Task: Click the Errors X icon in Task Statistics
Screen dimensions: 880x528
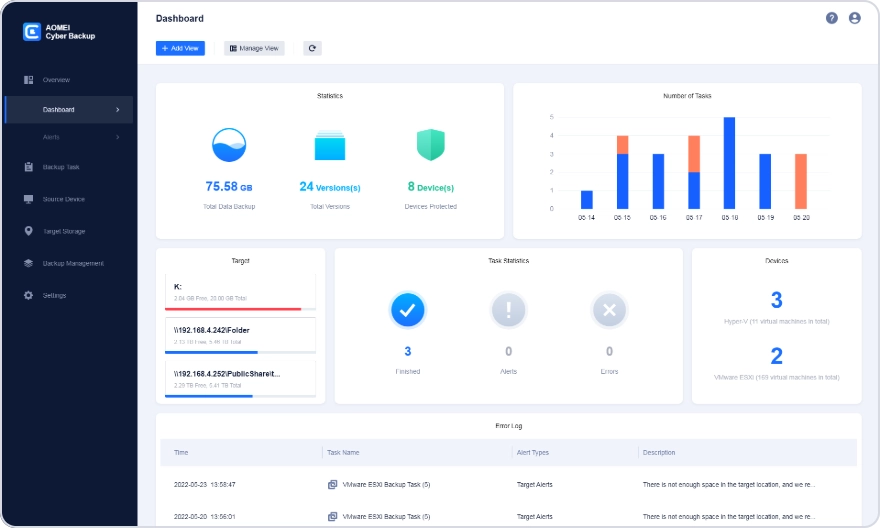Action: (x=609, y=311)
